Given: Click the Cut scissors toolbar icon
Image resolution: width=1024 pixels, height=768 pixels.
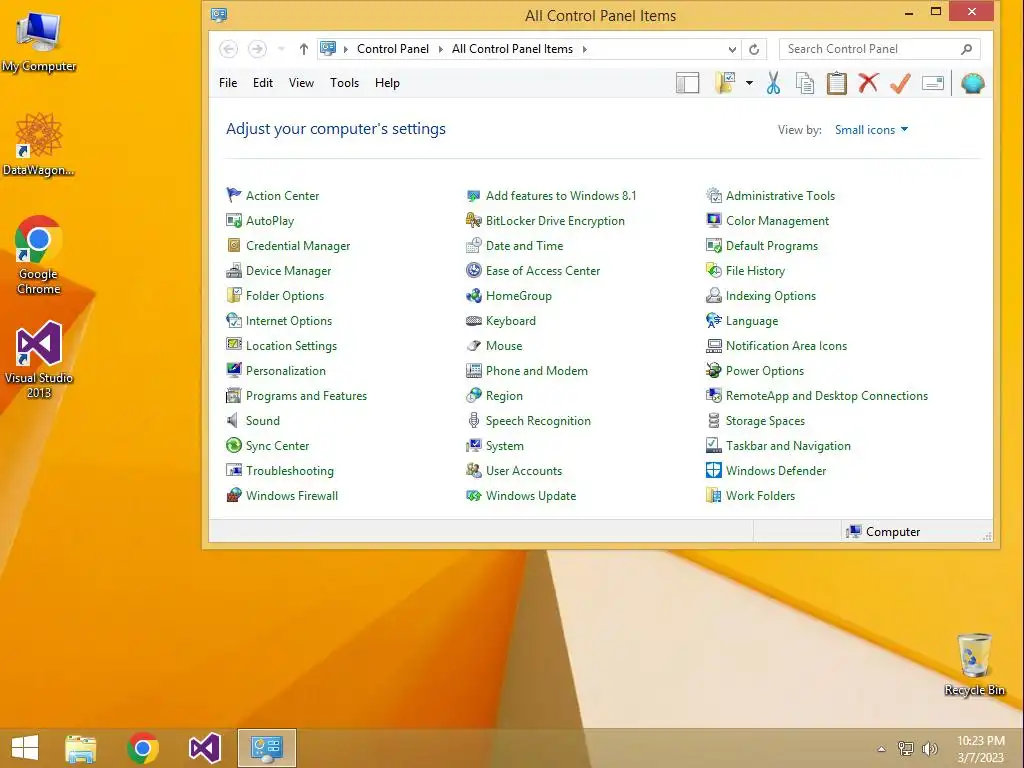Looking at the screenshot, I should pyautogui.click(x=773, y=83).
